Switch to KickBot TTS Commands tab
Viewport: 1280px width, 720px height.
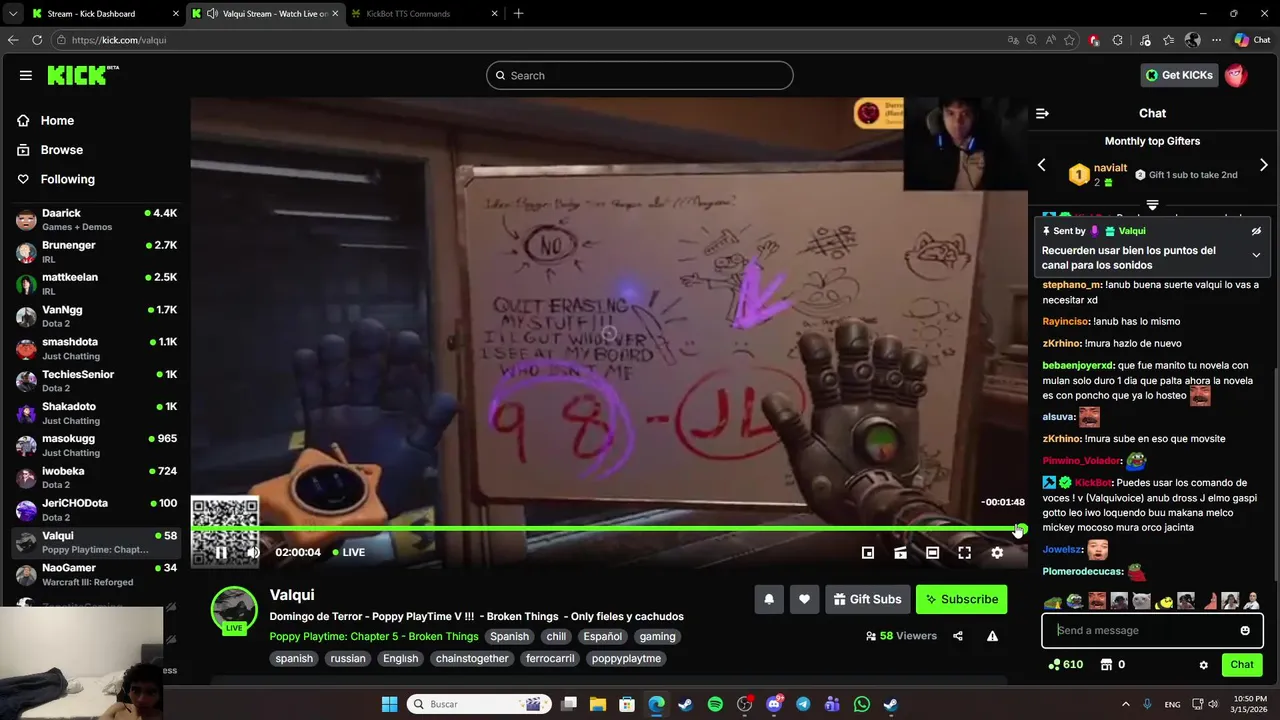(x=418, y=14)
